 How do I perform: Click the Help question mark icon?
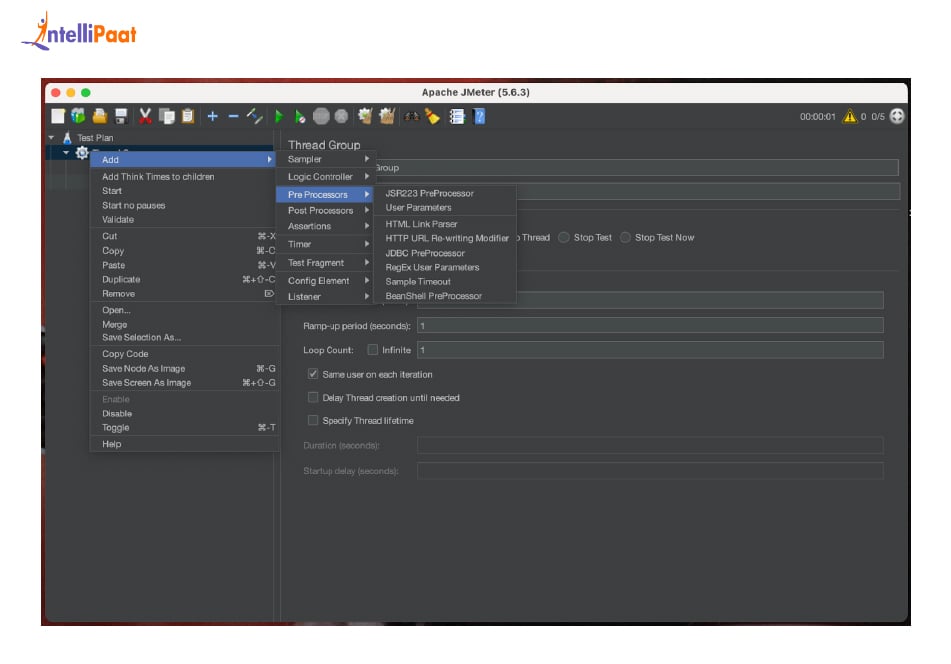pos(479,116)
